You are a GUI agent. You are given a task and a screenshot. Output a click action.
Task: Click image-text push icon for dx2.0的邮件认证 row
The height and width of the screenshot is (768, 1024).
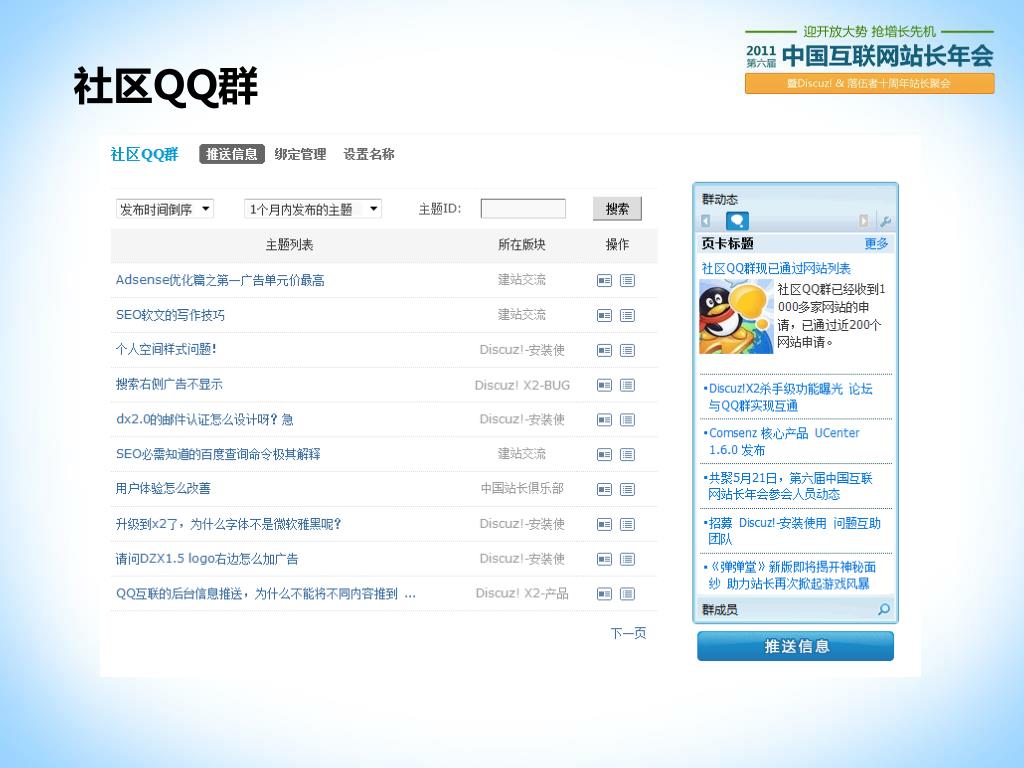(x=604, y=420)
